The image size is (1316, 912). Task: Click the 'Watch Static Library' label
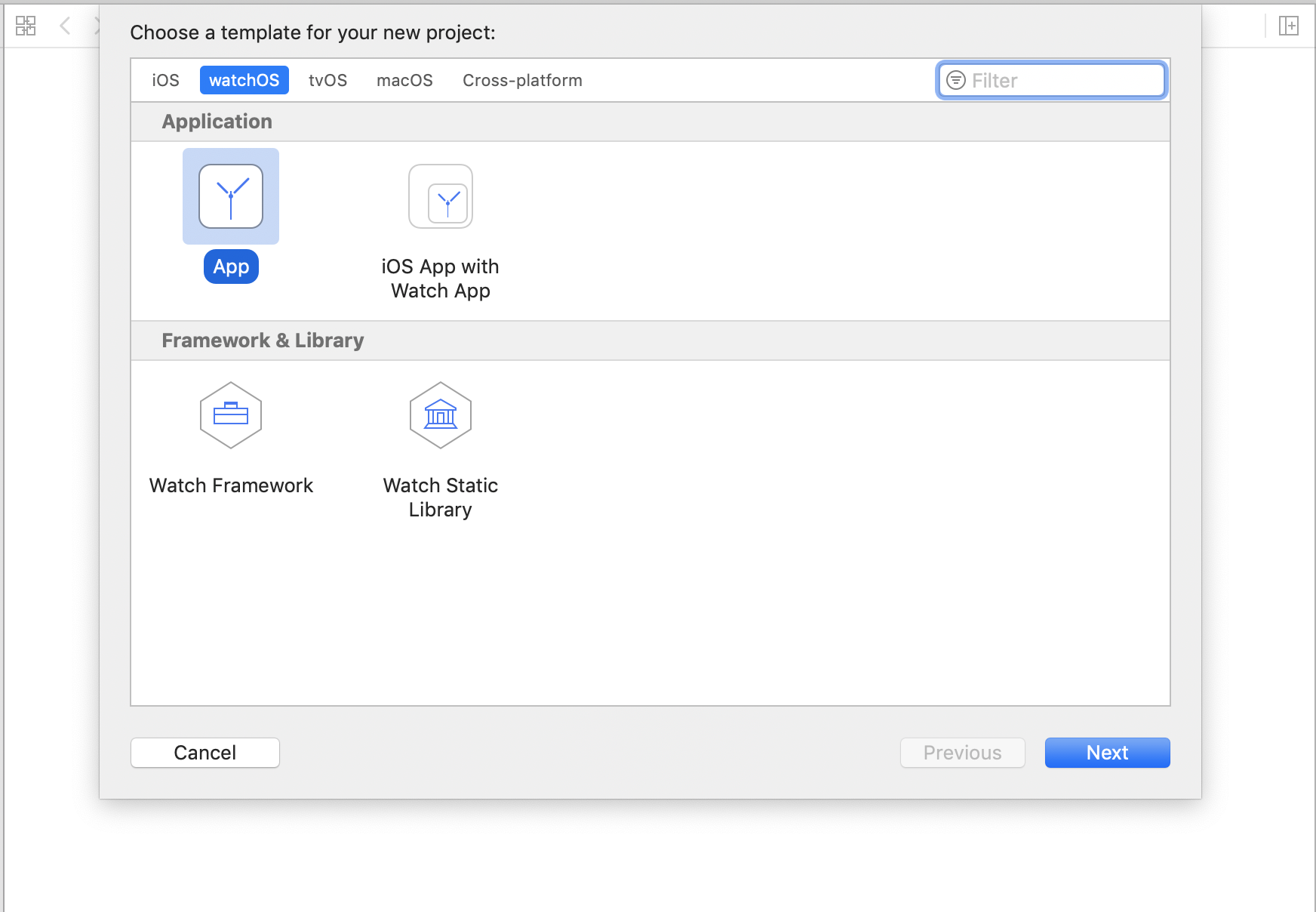(x=441, y=498)
